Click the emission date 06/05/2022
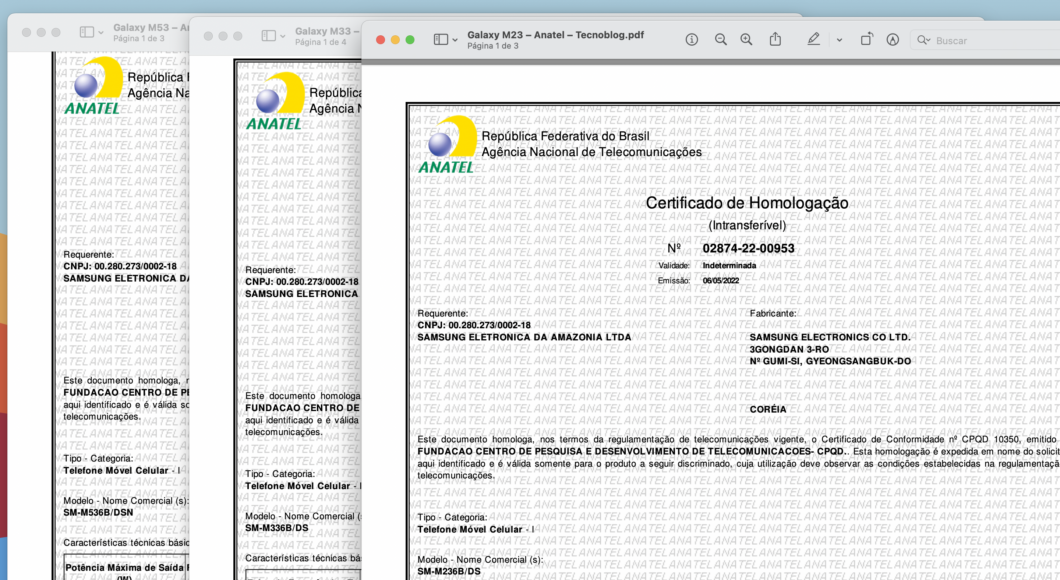The height and width of the screenshot is (580, 1060). click(x=721, y=281)
